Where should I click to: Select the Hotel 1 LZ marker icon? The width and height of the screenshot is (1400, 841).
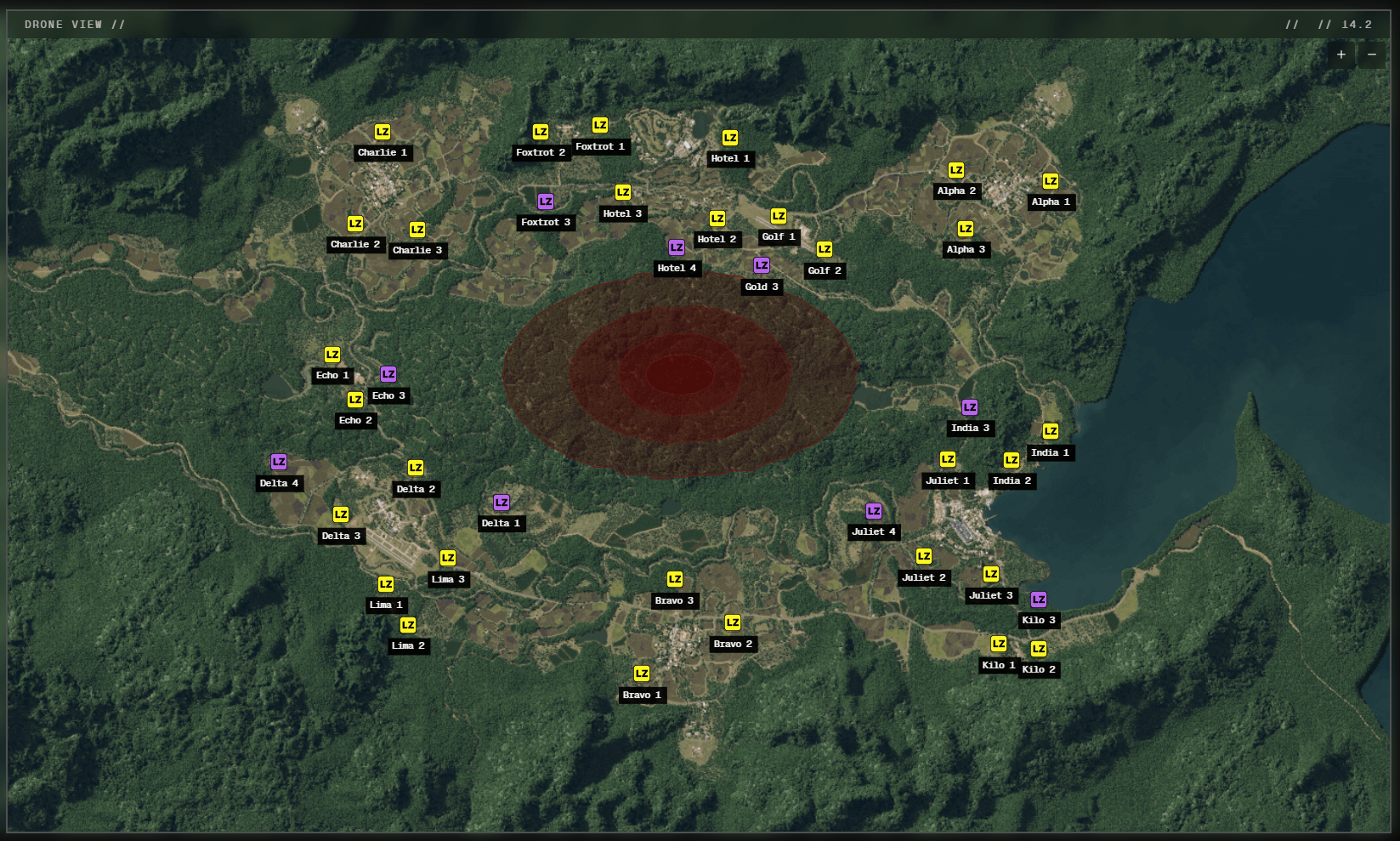(730, 138)
